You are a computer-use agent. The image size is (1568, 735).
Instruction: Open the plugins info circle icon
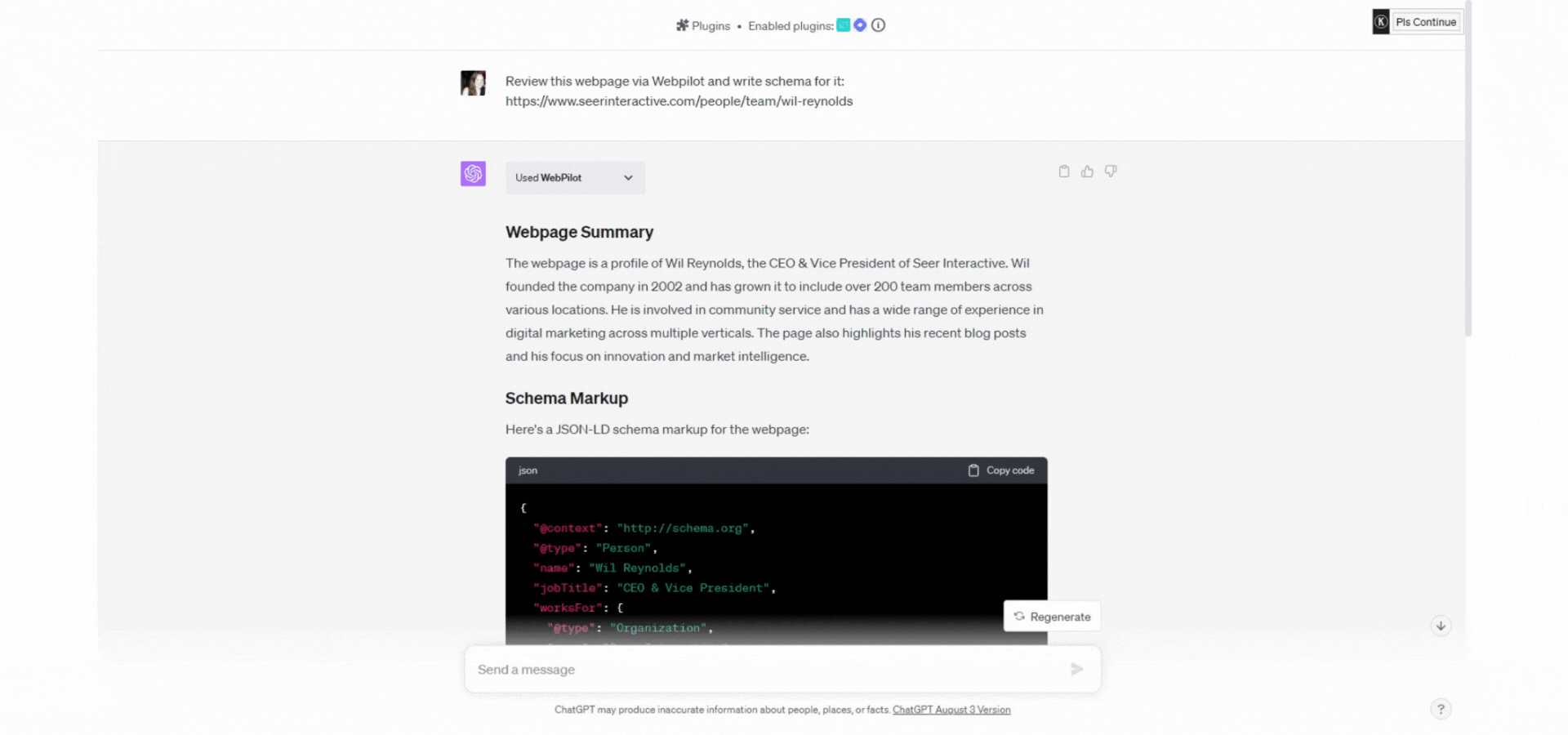pyautogui.click(x=879, y=25)
